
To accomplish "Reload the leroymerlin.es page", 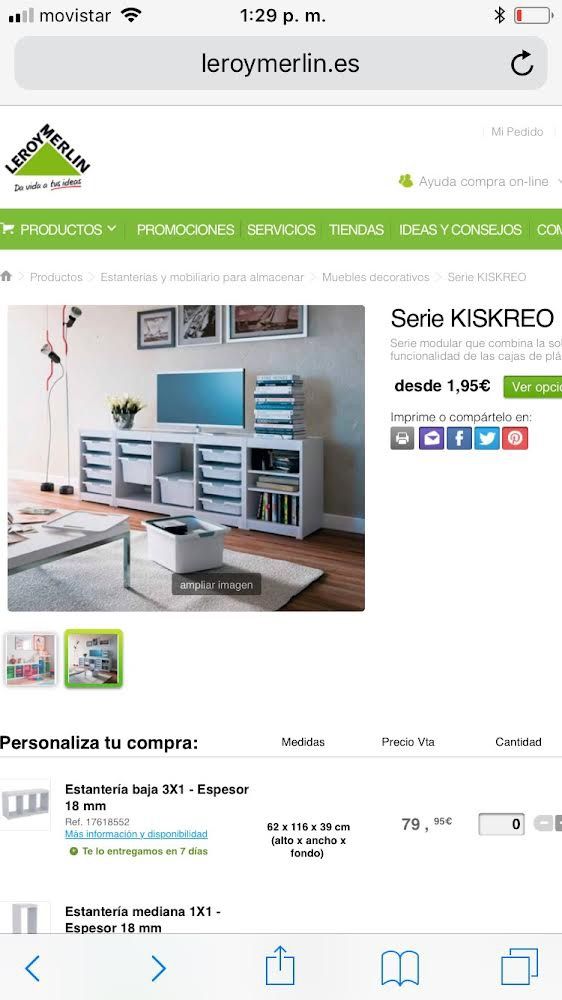I will (x=522, y=63).
